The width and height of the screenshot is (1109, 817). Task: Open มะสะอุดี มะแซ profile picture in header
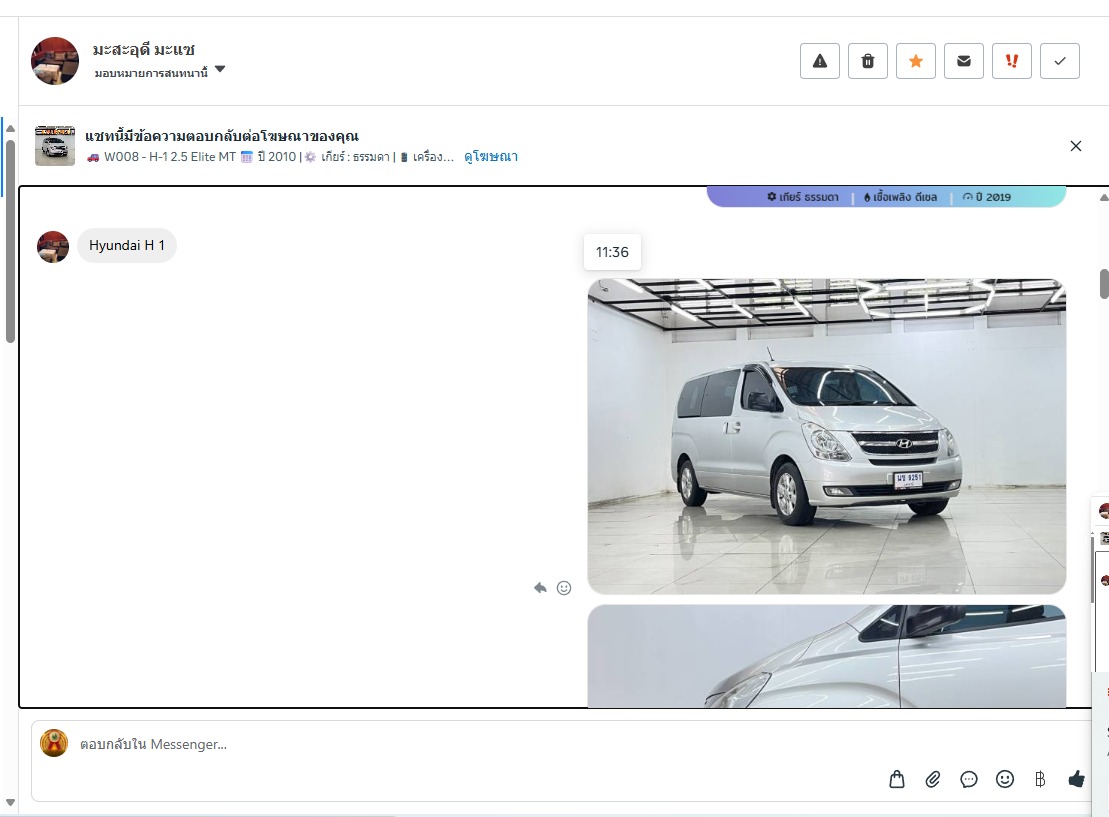pyautogui.click(x=55, y=61)
